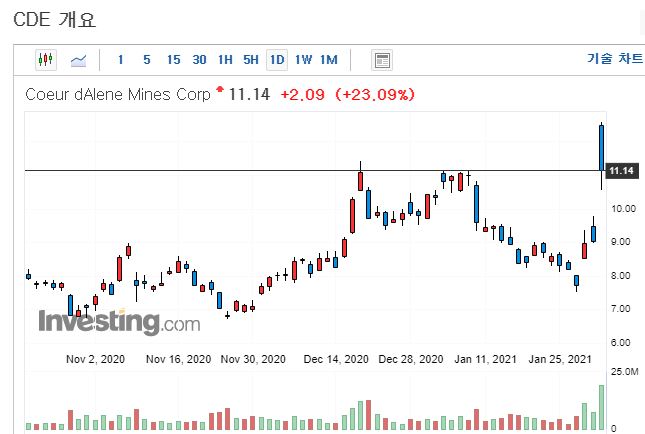Screen dimensions: 645x434
Task: Click the 25.0M volume axis label
Action: [625, 372]
